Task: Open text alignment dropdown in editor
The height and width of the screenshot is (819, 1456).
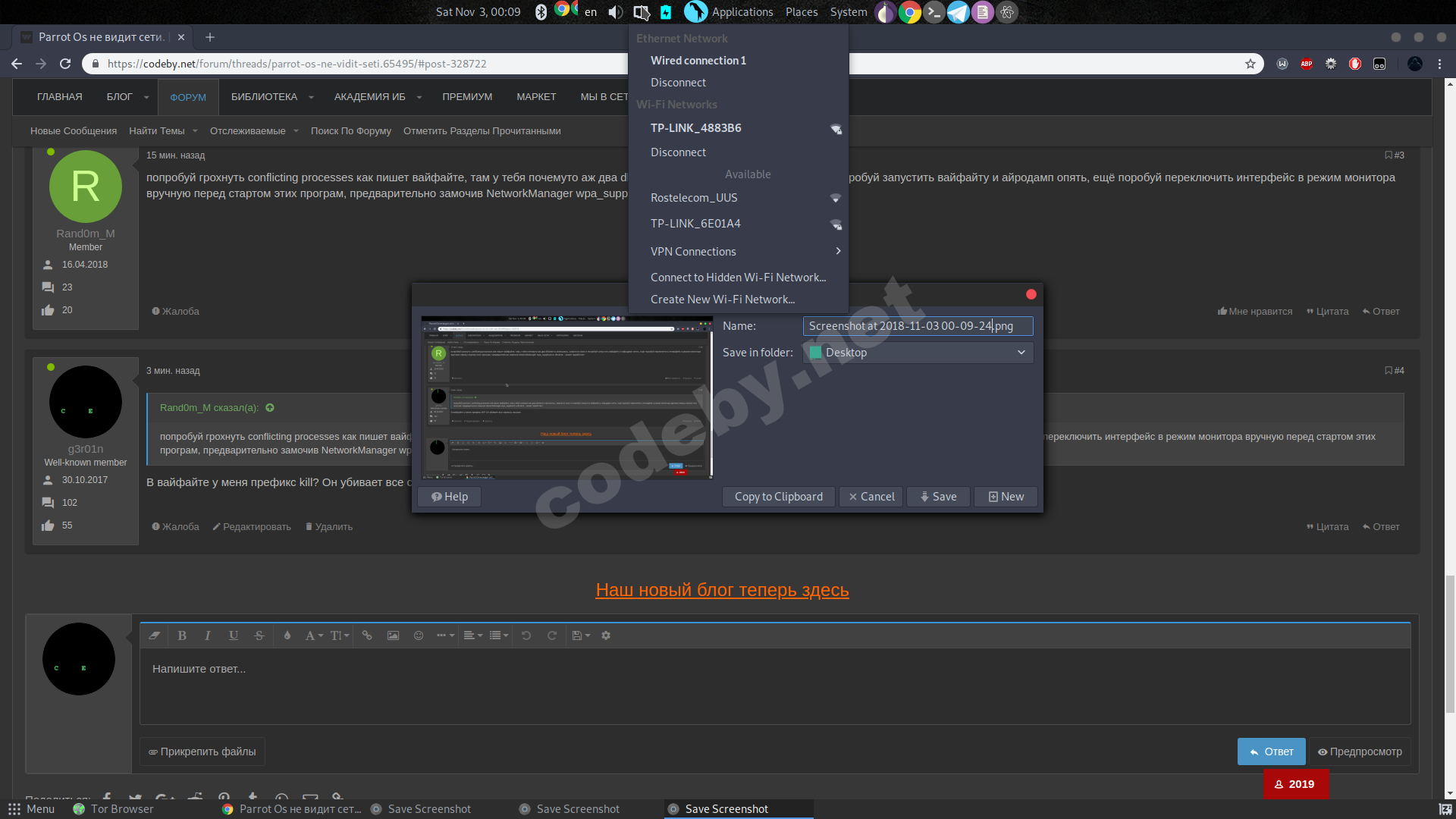Action: [x=472, y=635]
